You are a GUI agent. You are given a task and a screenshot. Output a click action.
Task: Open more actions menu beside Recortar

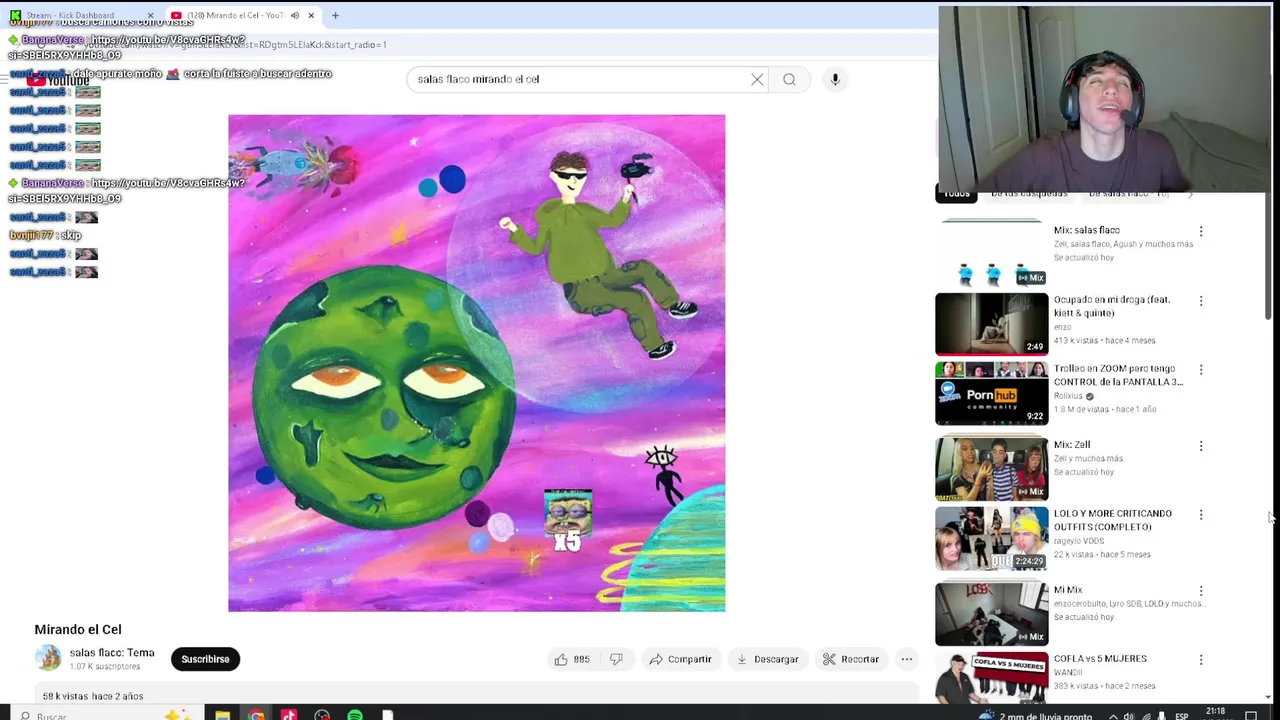[906, 659]
